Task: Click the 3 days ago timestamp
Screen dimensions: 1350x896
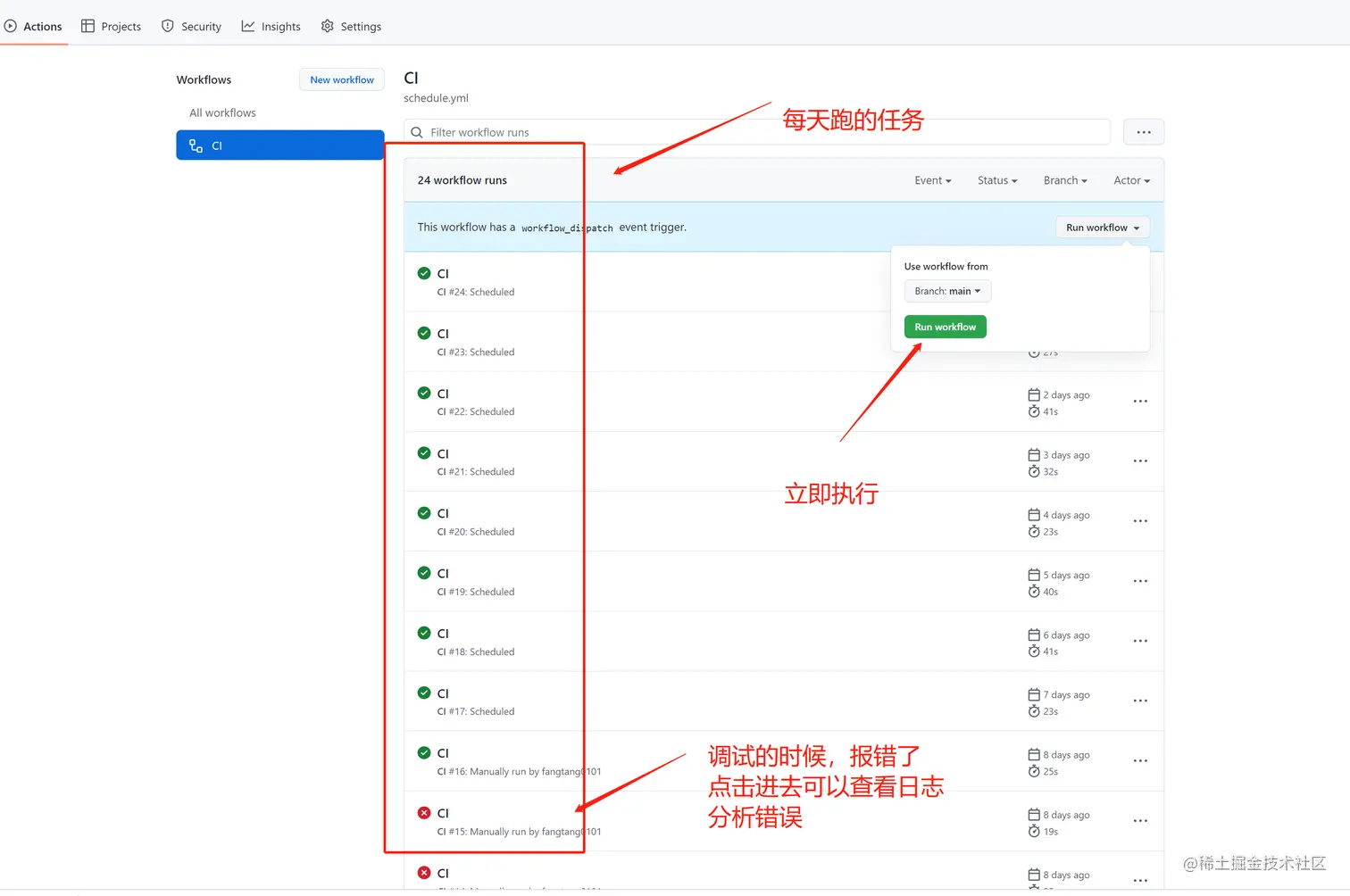Action: pyautogui.click(x=1066, y=455)
